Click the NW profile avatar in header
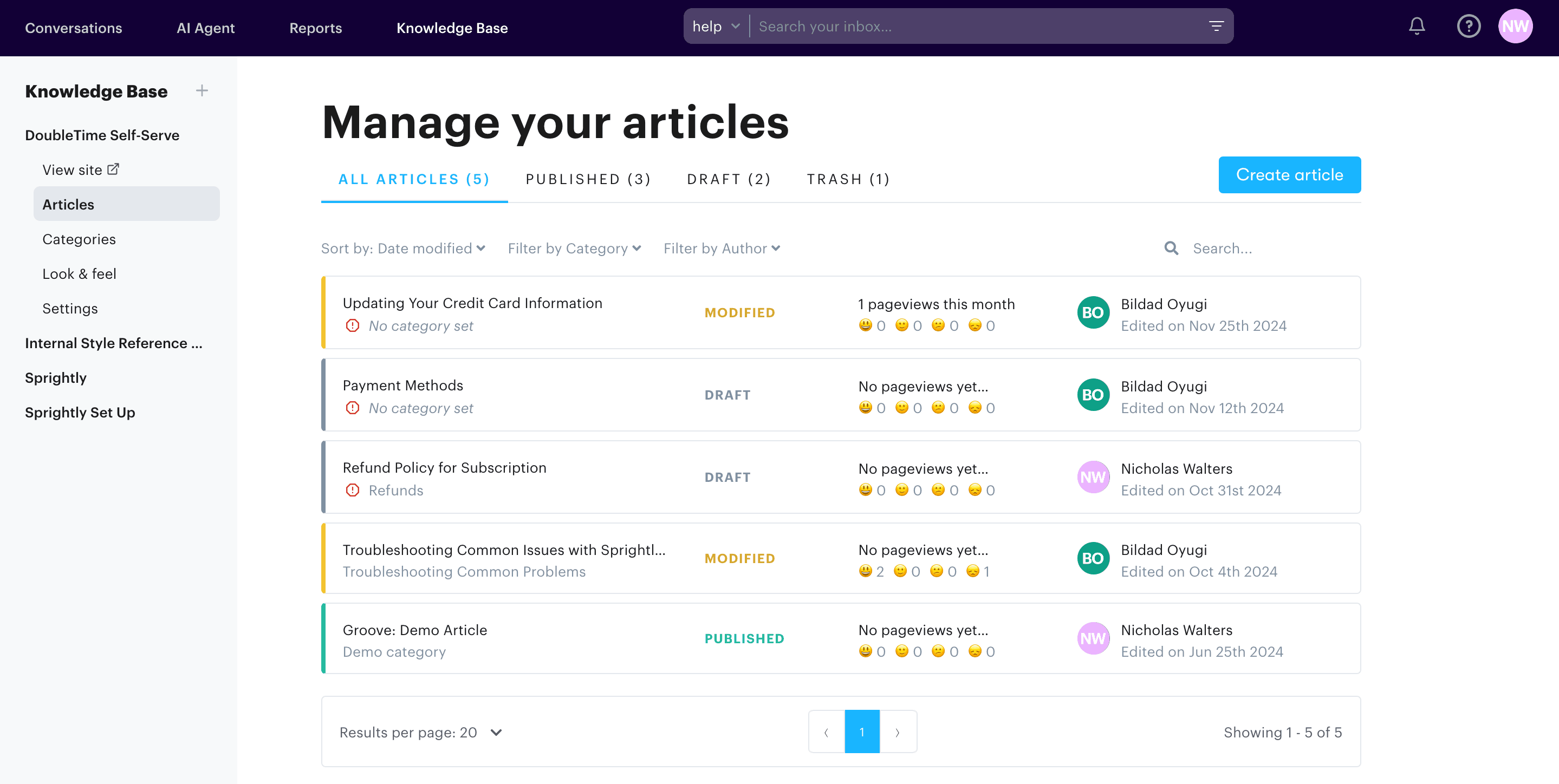1559x784 pixels. (x=1515, y=26)
